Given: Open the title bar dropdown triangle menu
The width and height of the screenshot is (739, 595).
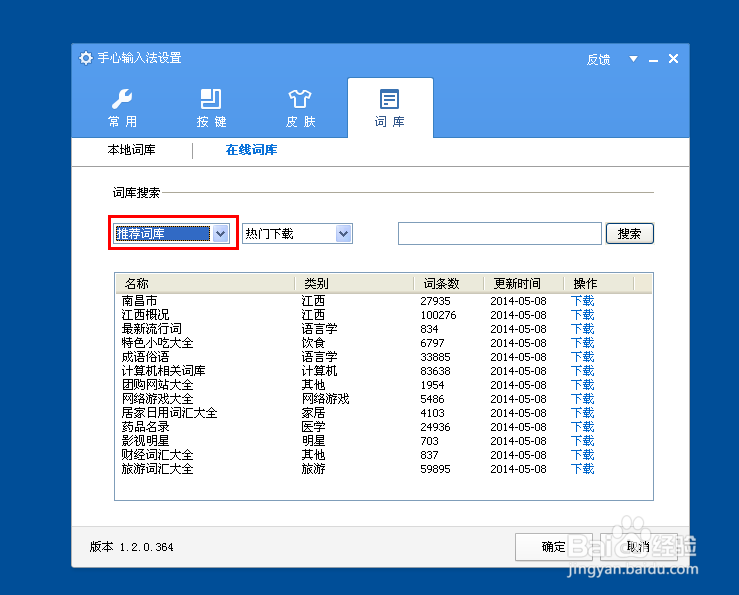Looking at the screenshot, I should pyautogui.click(x=633, y=59).
